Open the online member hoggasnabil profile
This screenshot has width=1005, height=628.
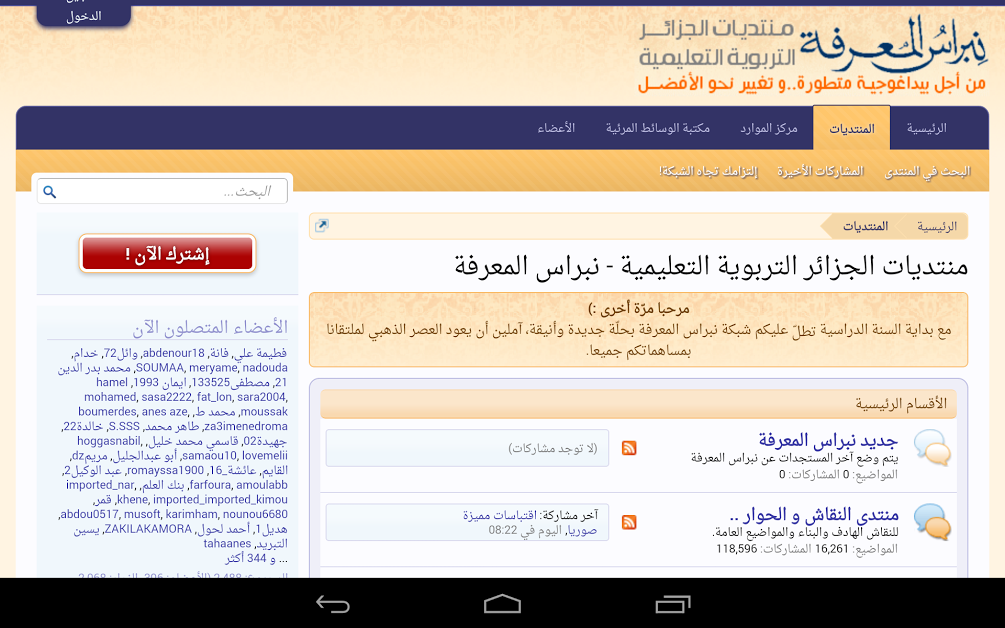click(x=108, y=441)
